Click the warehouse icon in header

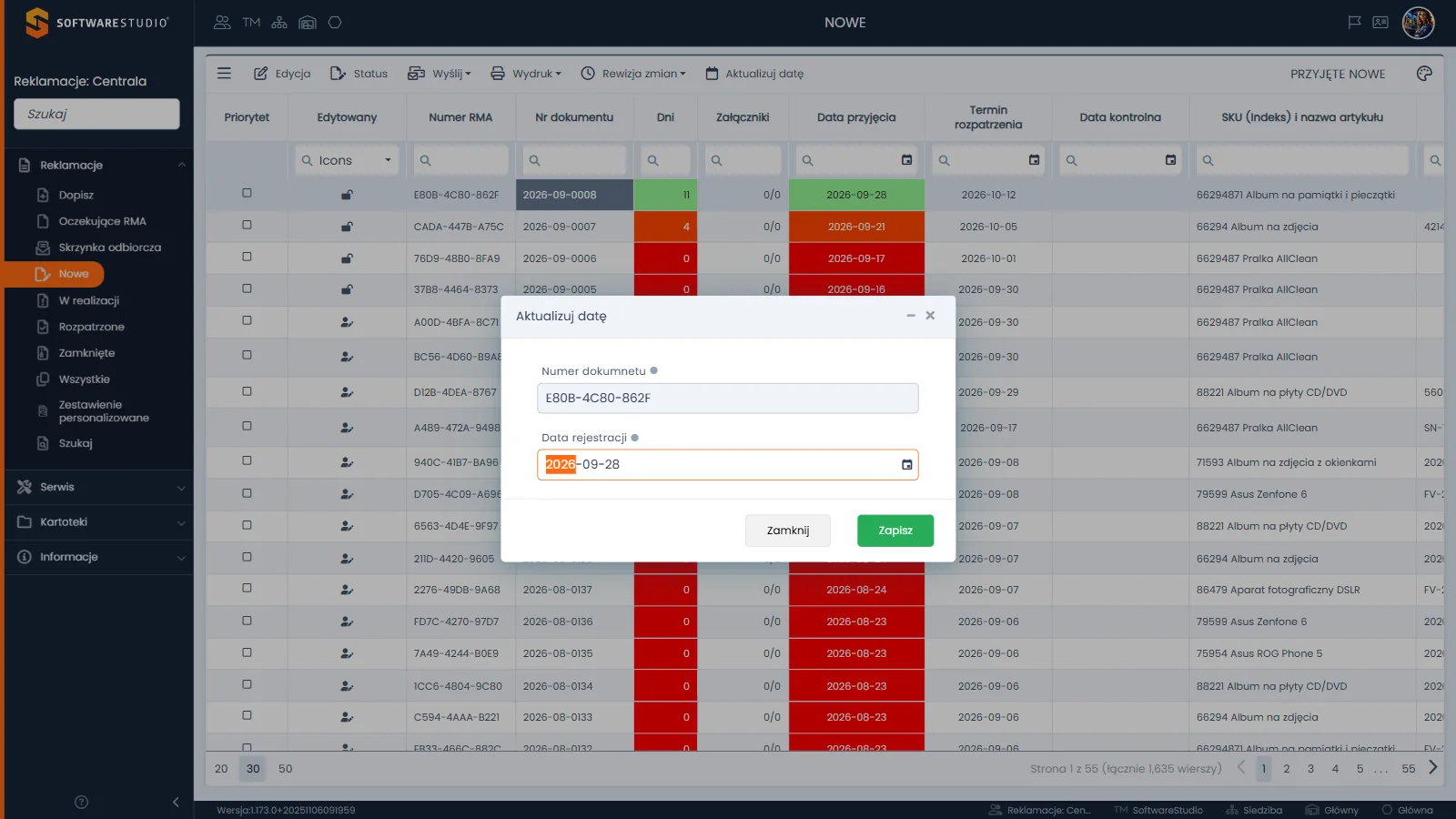tap(308, 23)
